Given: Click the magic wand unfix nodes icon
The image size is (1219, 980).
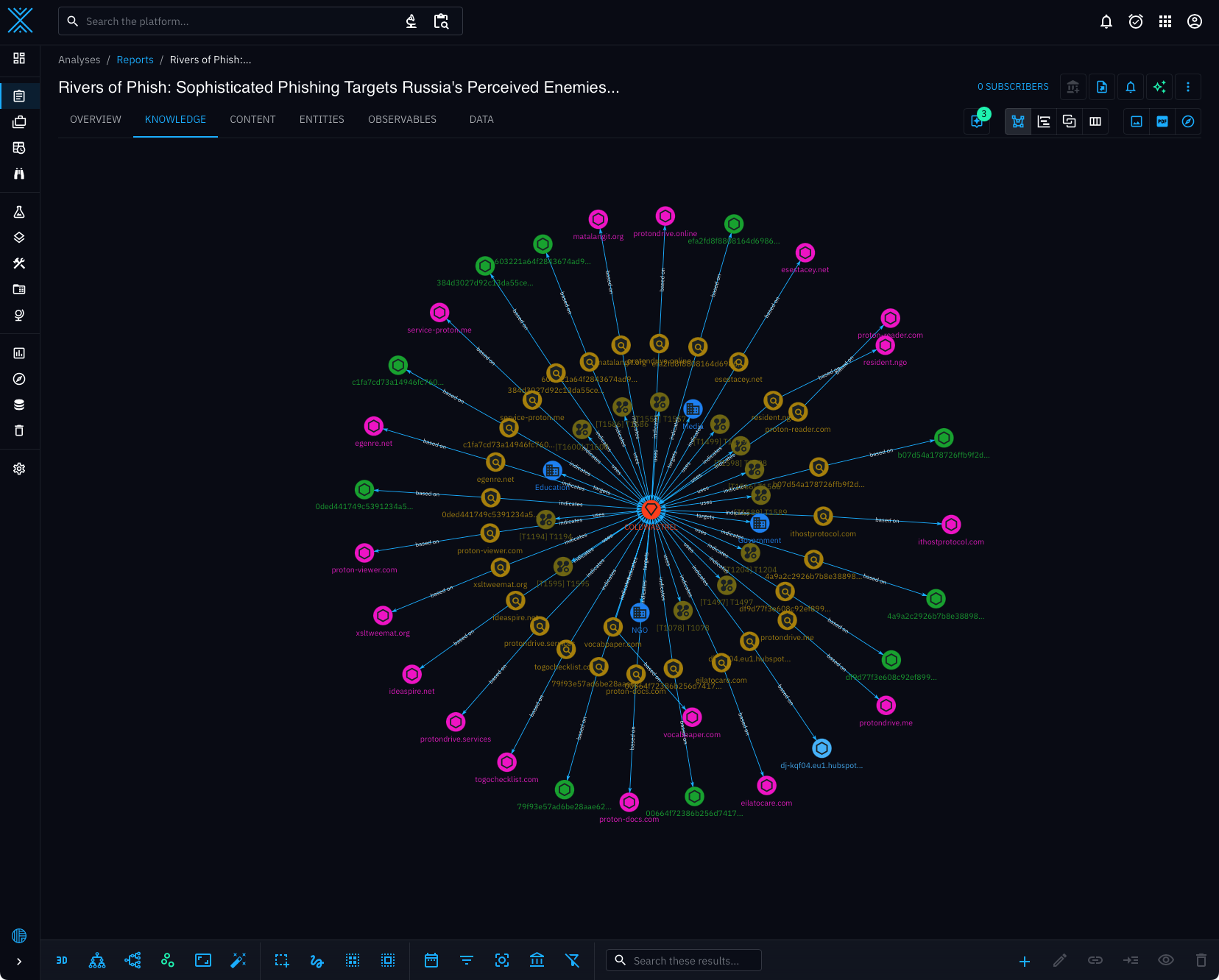Looking at the screenshot, I should pyautogui.click(x=239, y=960).
